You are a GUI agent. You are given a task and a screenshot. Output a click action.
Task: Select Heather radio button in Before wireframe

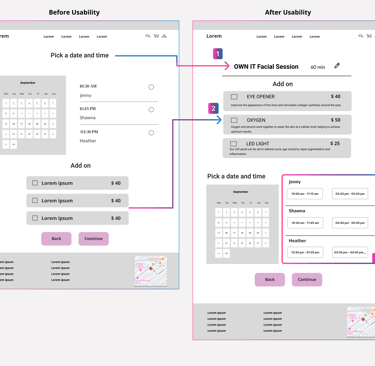pos(151,133)
